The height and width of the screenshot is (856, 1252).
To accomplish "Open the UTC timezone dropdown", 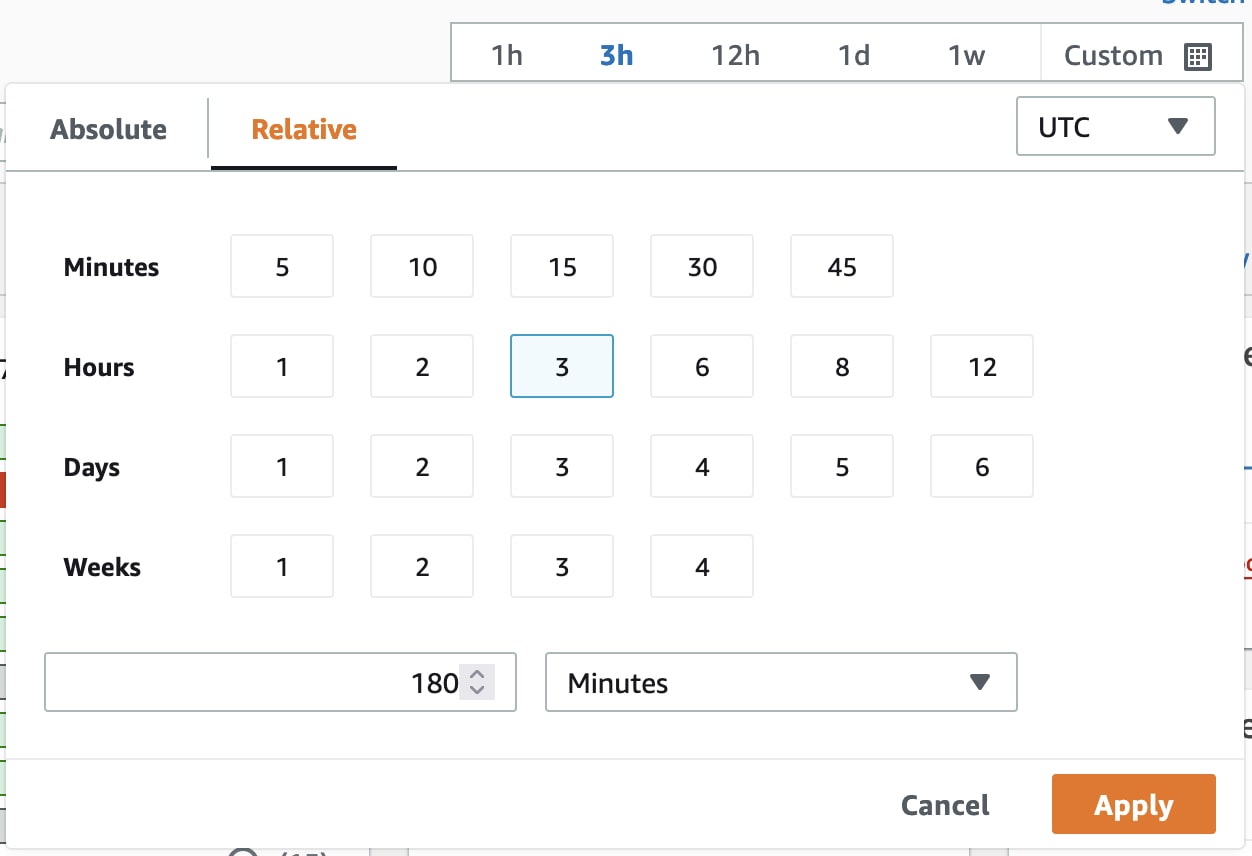I will (1115, 126).
